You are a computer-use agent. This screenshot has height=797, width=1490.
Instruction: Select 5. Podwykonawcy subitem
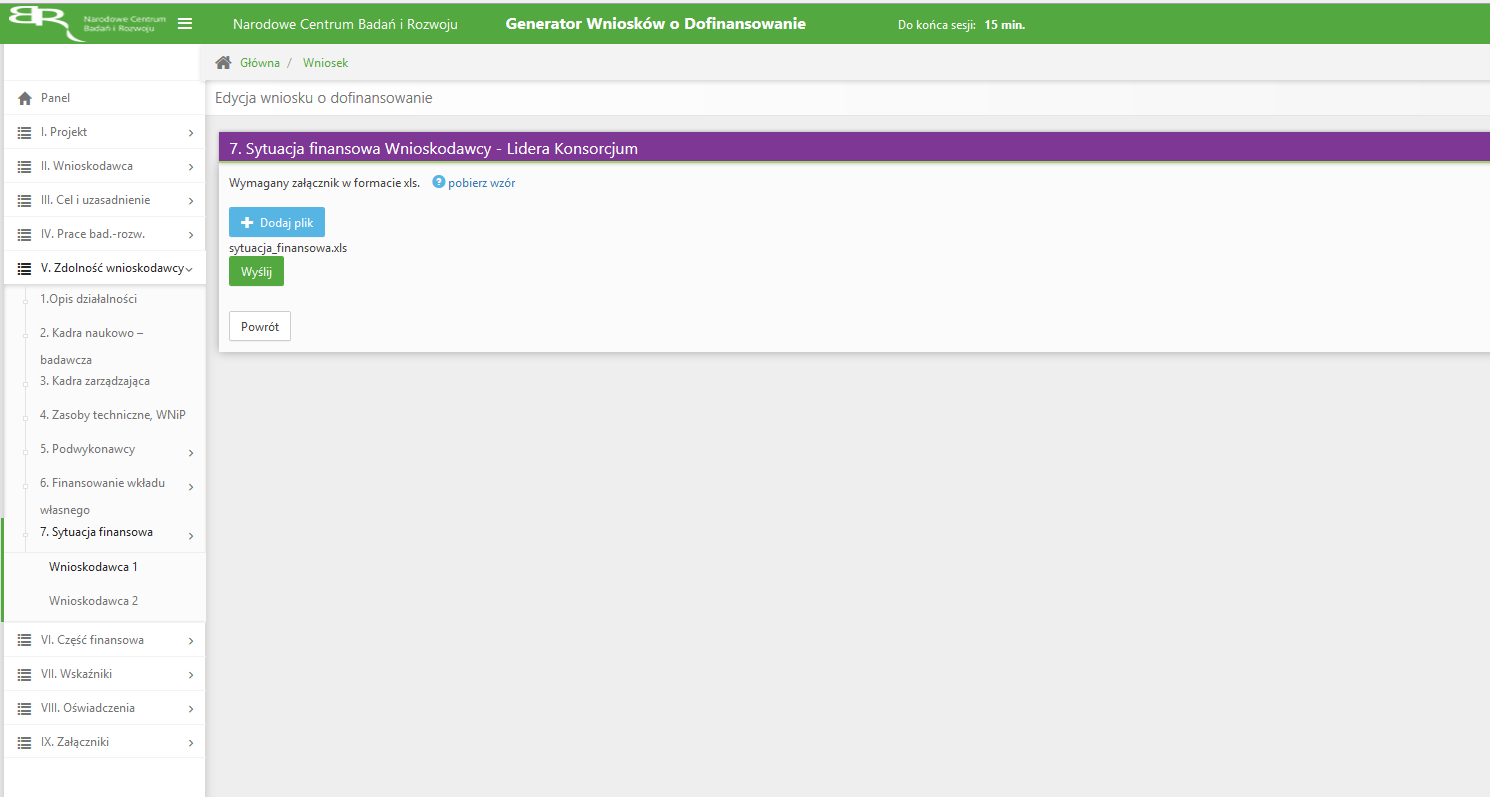click(87, 449)
